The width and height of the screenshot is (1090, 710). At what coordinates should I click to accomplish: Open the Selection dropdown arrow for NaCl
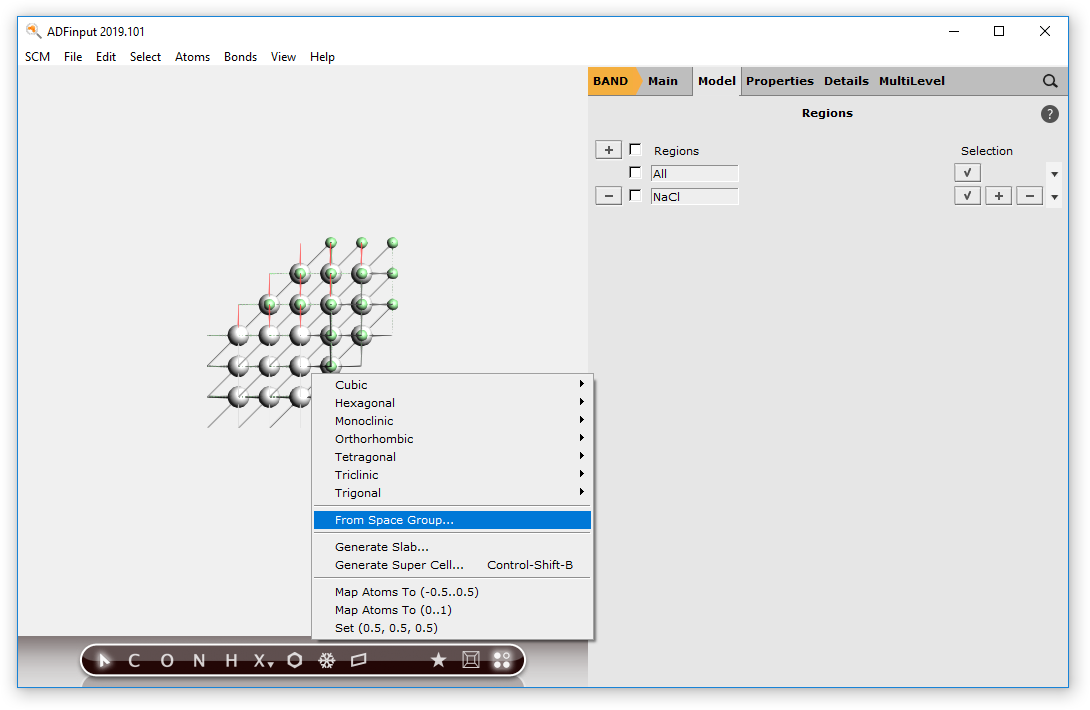(1054, 195)
